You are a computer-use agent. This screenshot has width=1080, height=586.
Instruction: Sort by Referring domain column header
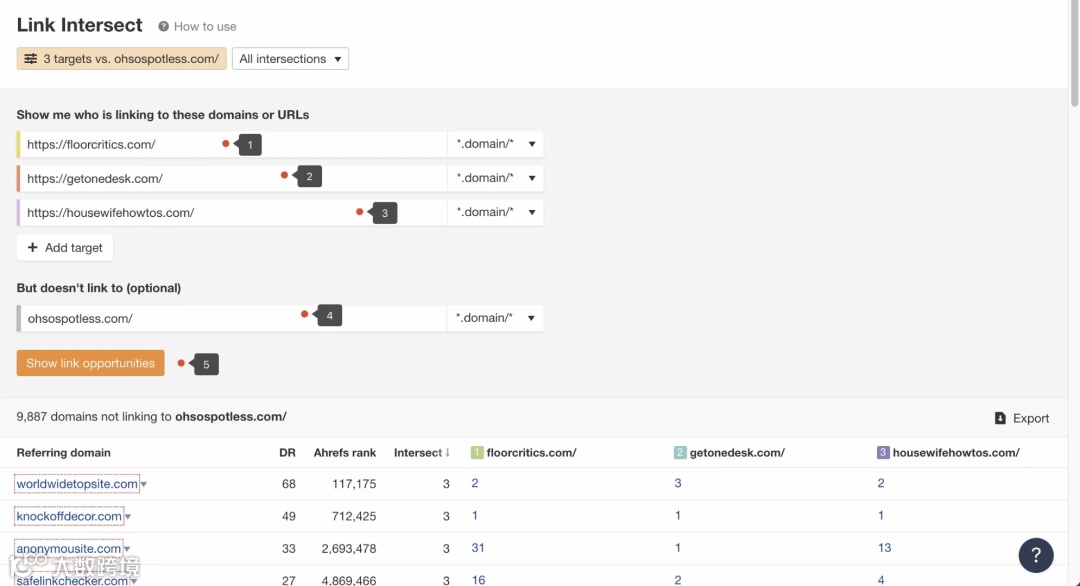click(x=63, y=452)
